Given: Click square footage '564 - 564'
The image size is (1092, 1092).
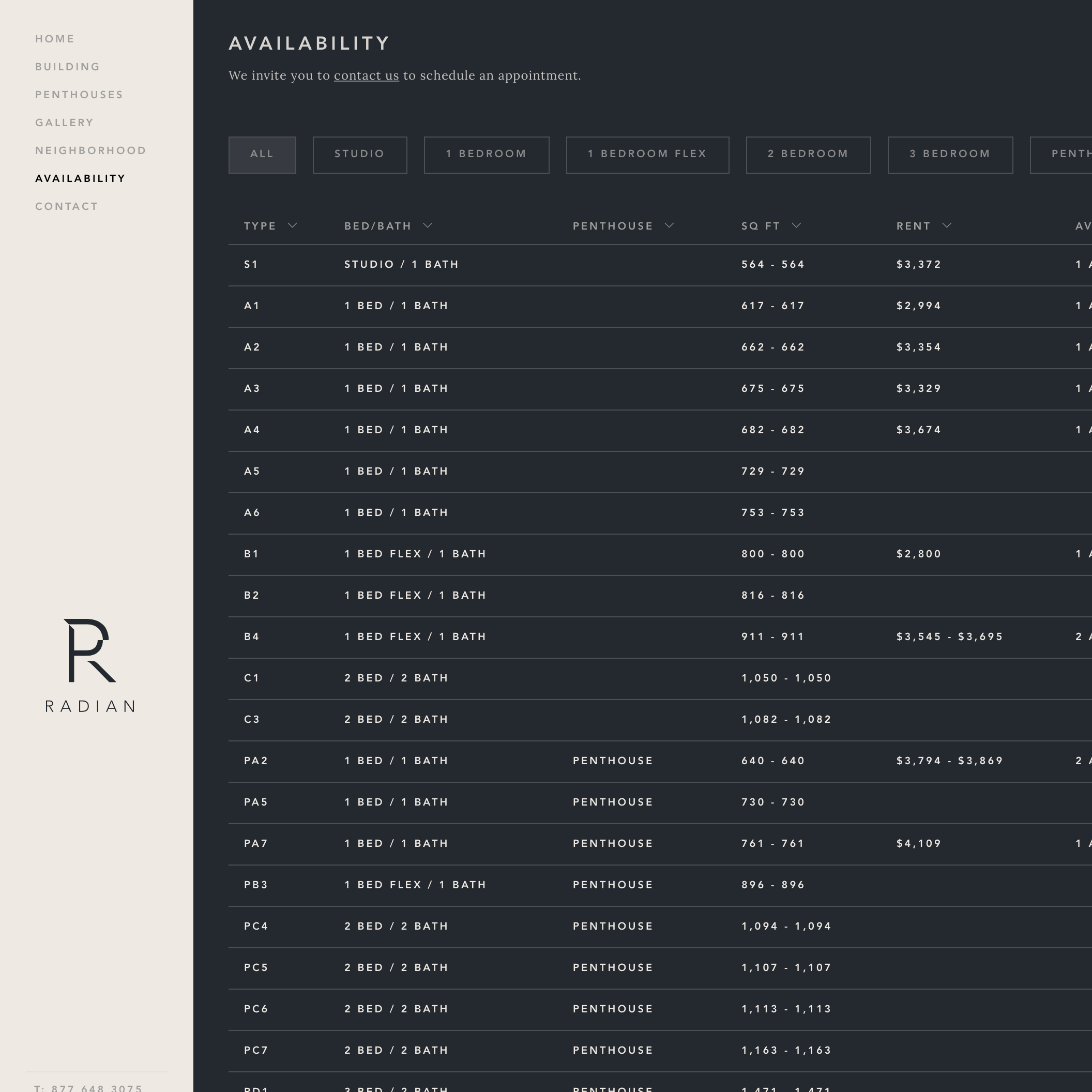Looking at the screenshot, I should point(772,265).
